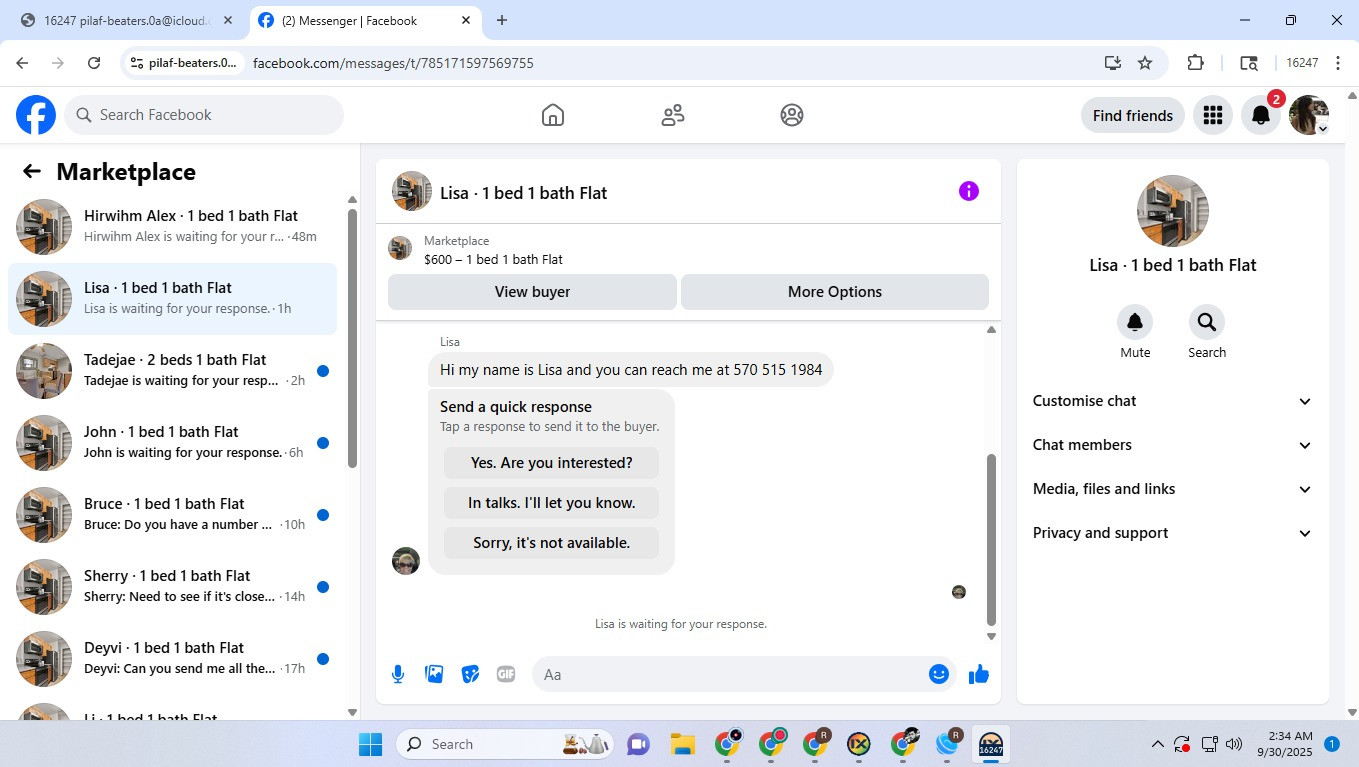
Task: Choose a sticker from the sticker icon
Action: 470,674
